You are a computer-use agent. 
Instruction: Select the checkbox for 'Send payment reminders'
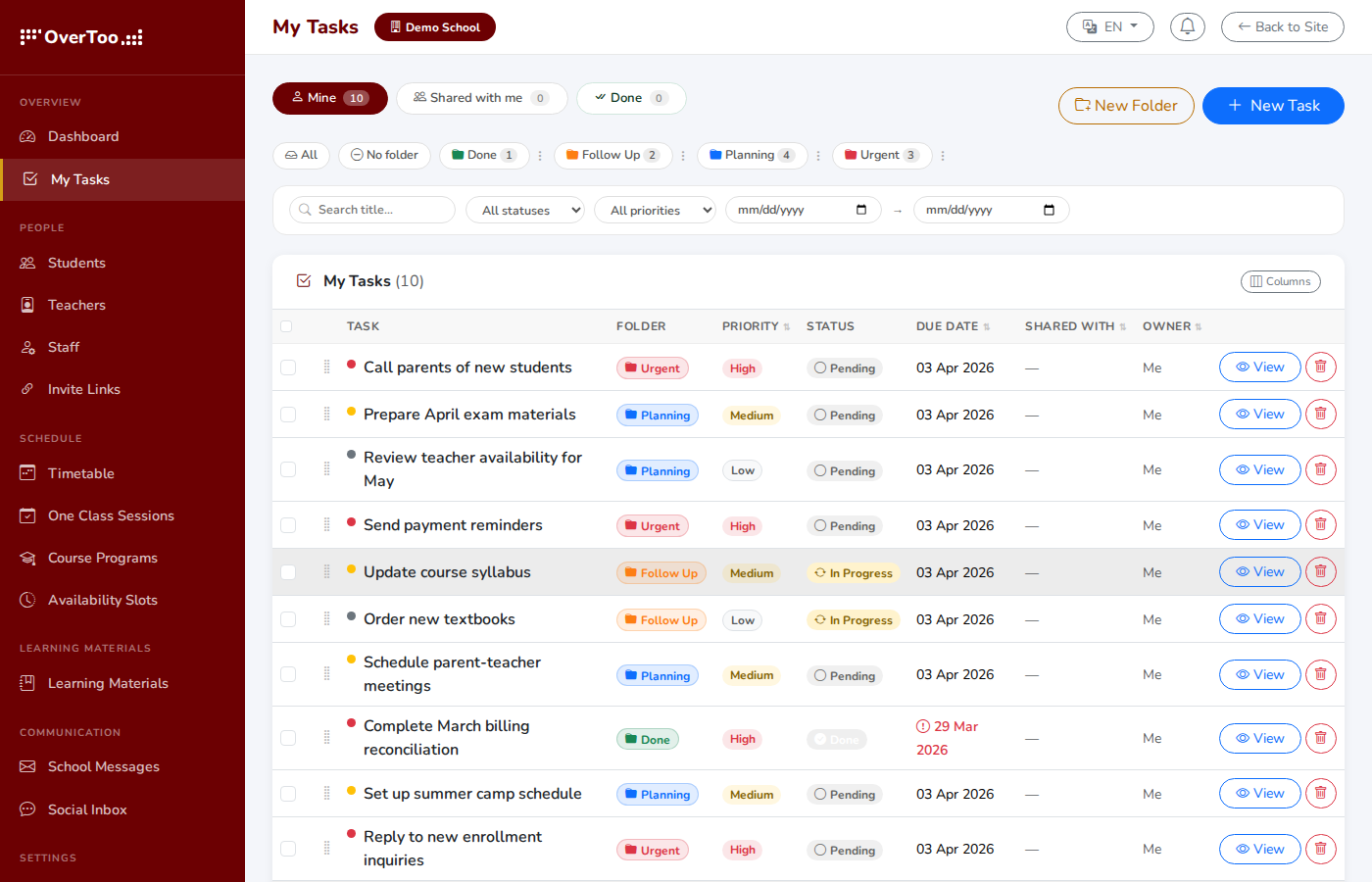pos(288,524)
